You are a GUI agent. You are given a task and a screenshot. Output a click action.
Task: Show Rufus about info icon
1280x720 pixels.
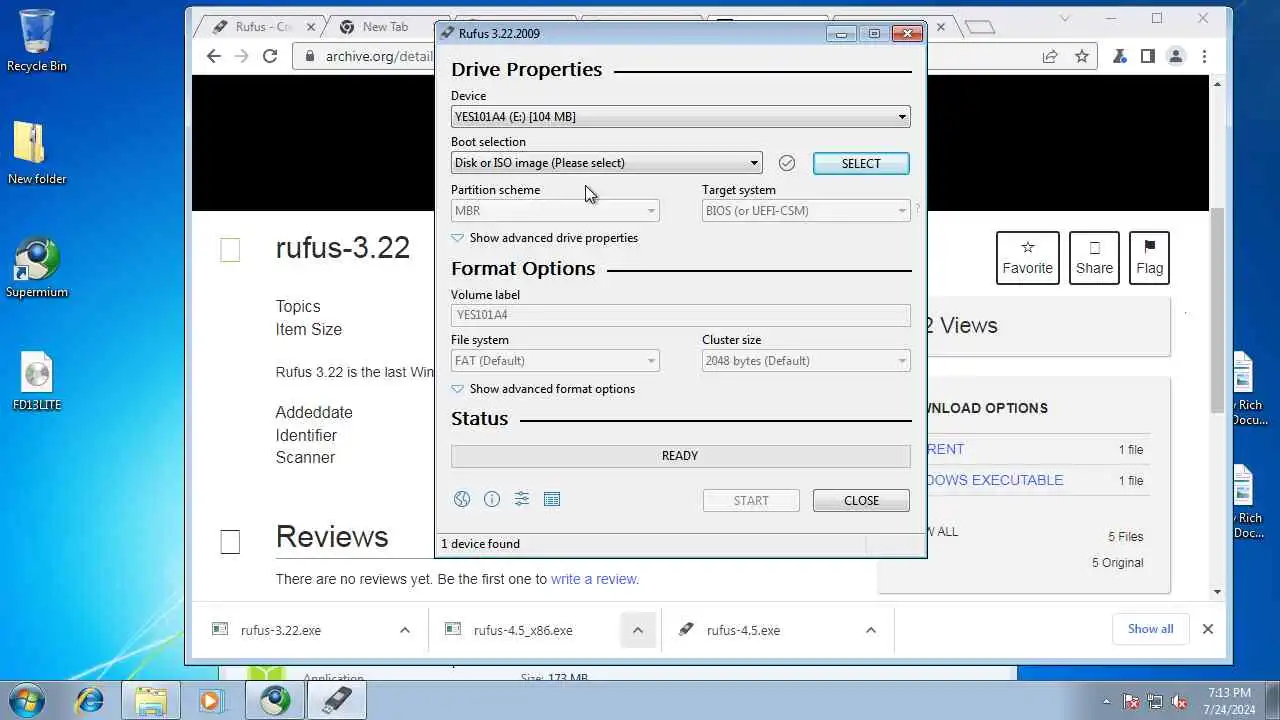click(492, 499)
